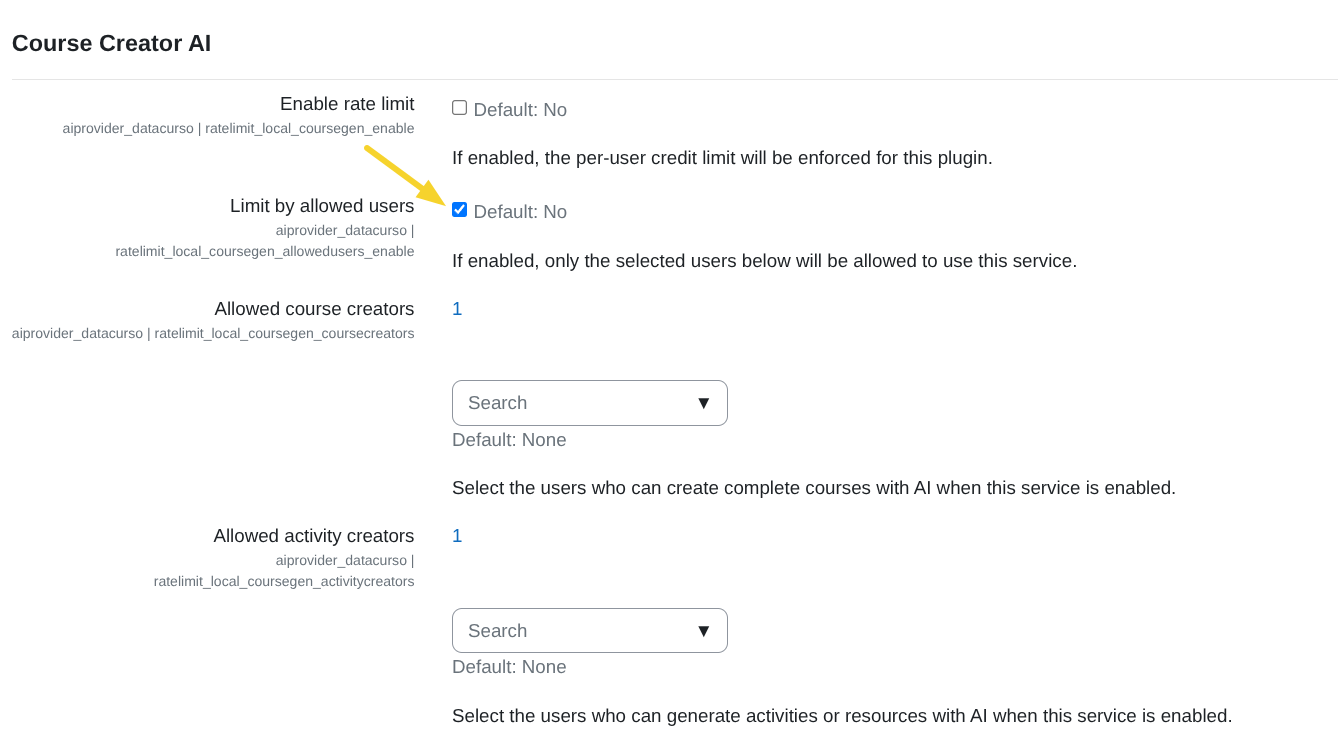
Task: Click 'Default: None' below activity creators search
Action: click(509, 667)
